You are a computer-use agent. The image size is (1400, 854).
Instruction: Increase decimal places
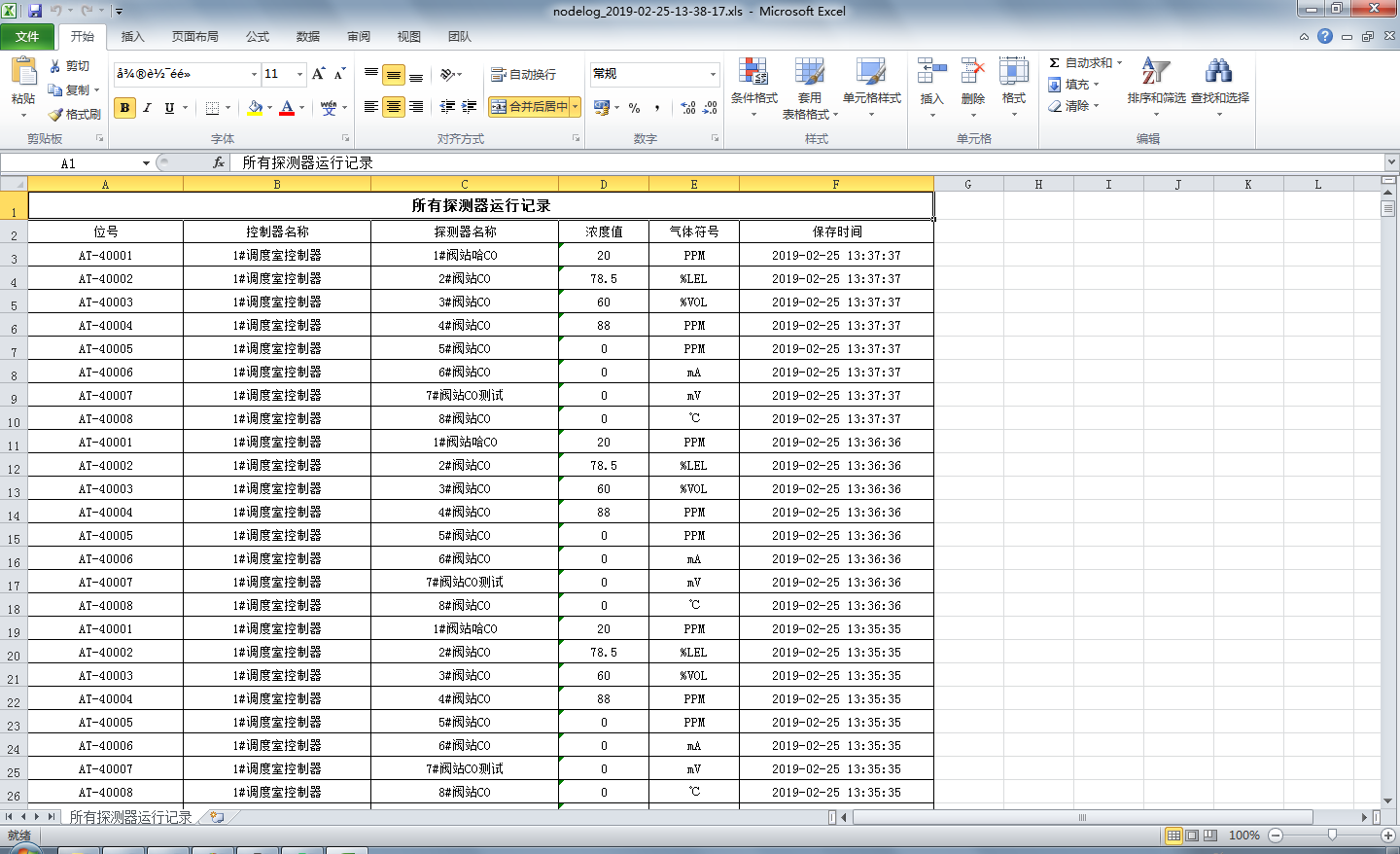click(x=688, y=108)
